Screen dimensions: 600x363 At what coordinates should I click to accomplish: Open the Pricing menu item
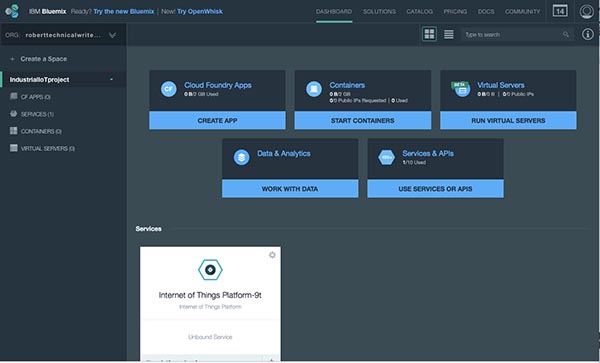[455, 11]
